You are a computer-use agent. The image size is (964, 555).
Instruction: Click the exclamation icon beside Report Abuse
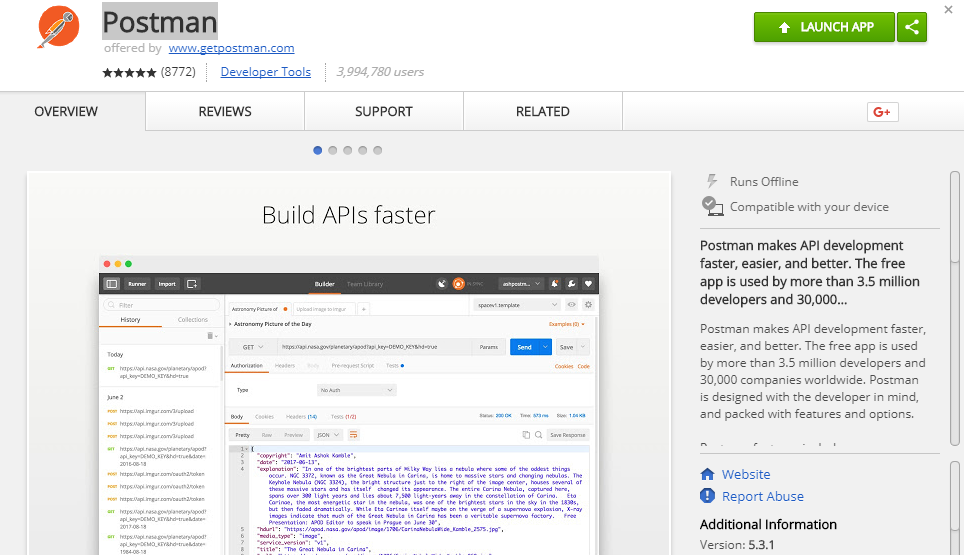coord(708,495)
